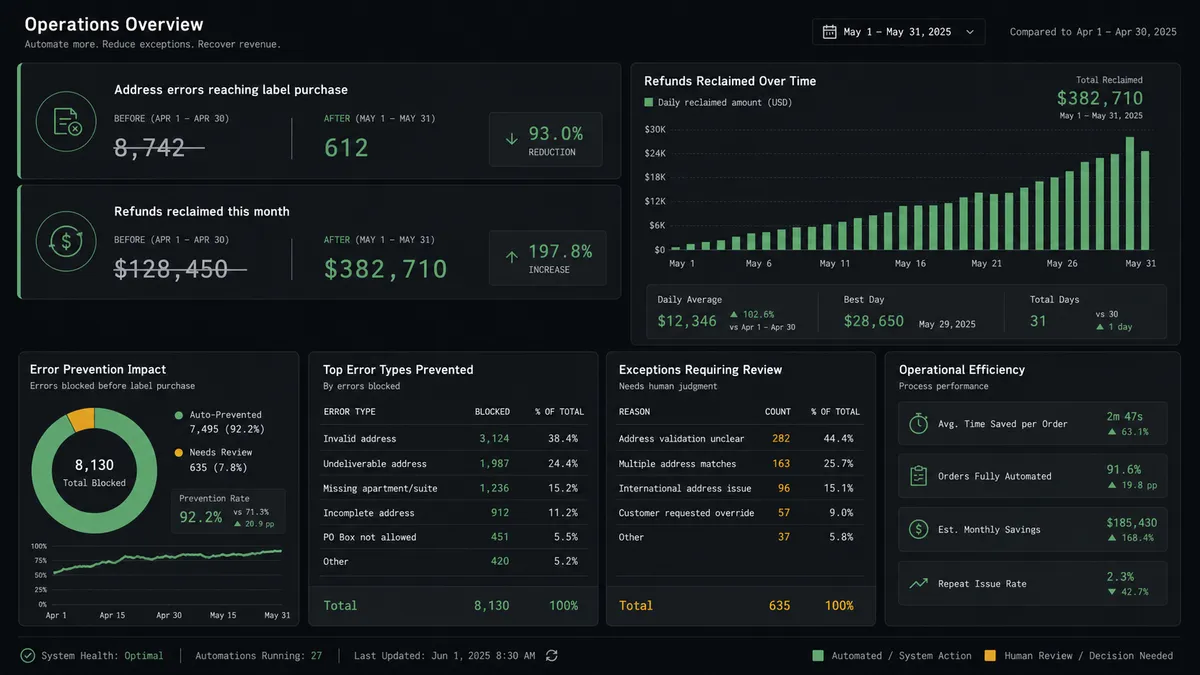This screenshot has height=675, width=1200.
Task: Click the Repeat Issue Rate 2.3% value
Action: pos(1120,576)
